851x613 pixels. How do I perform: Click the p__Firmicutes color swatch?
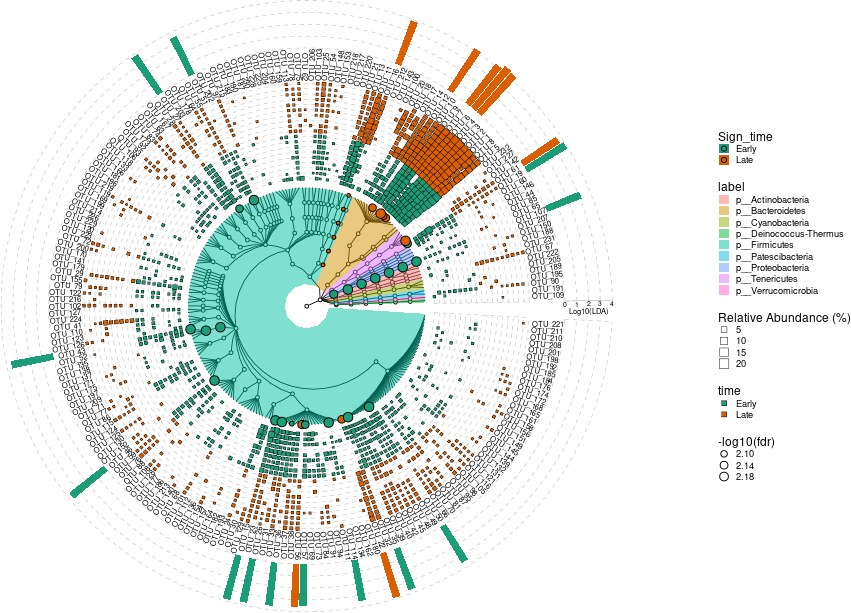click(x=724, y=245)
